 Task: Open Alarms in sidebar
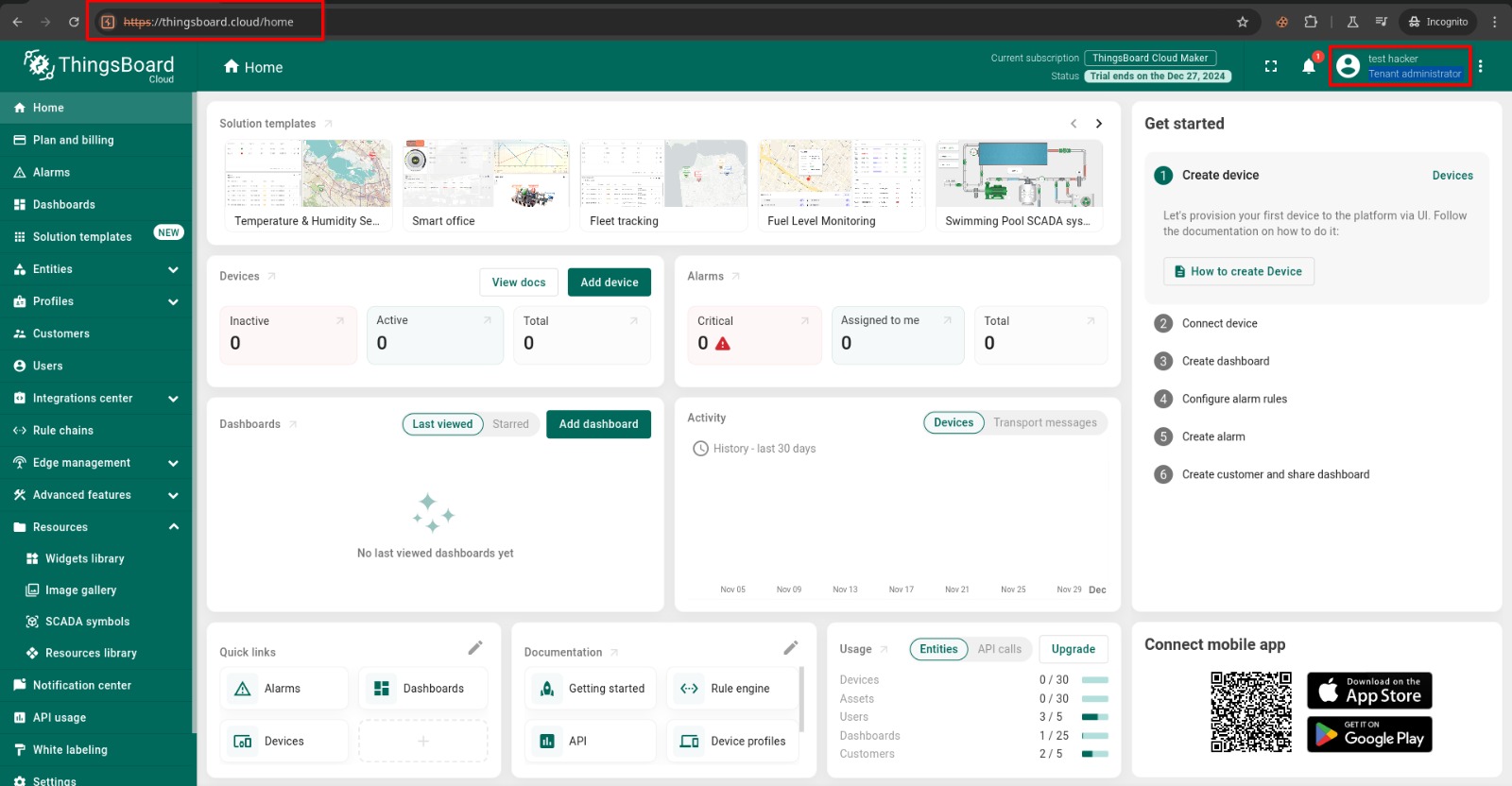(96, 172)
